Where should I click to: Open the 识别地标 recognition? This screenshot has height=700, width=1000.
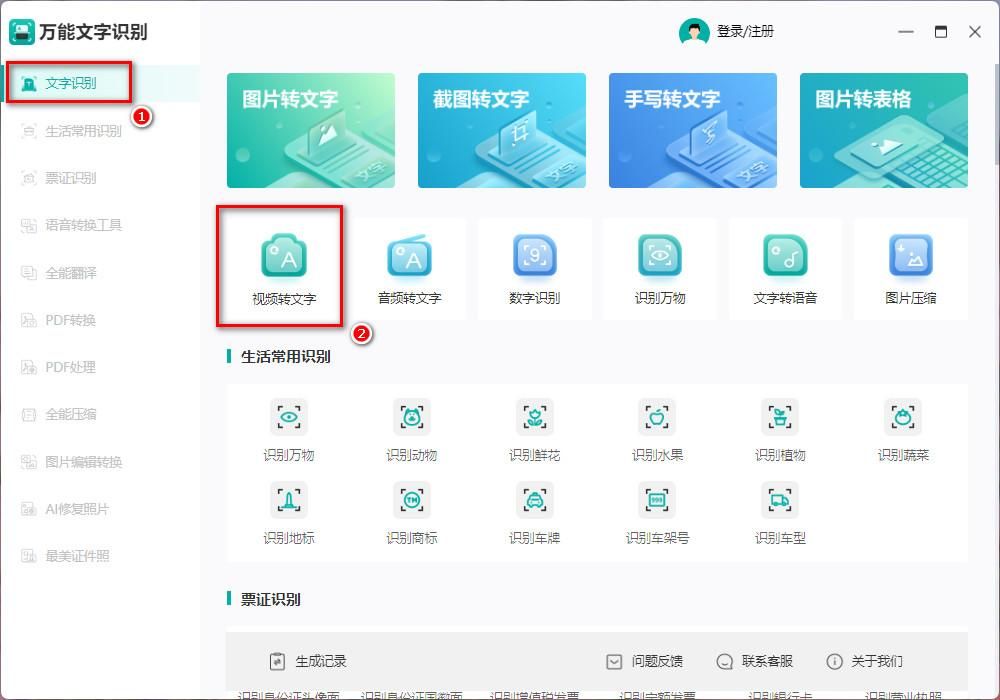click(x=289, y=513)
